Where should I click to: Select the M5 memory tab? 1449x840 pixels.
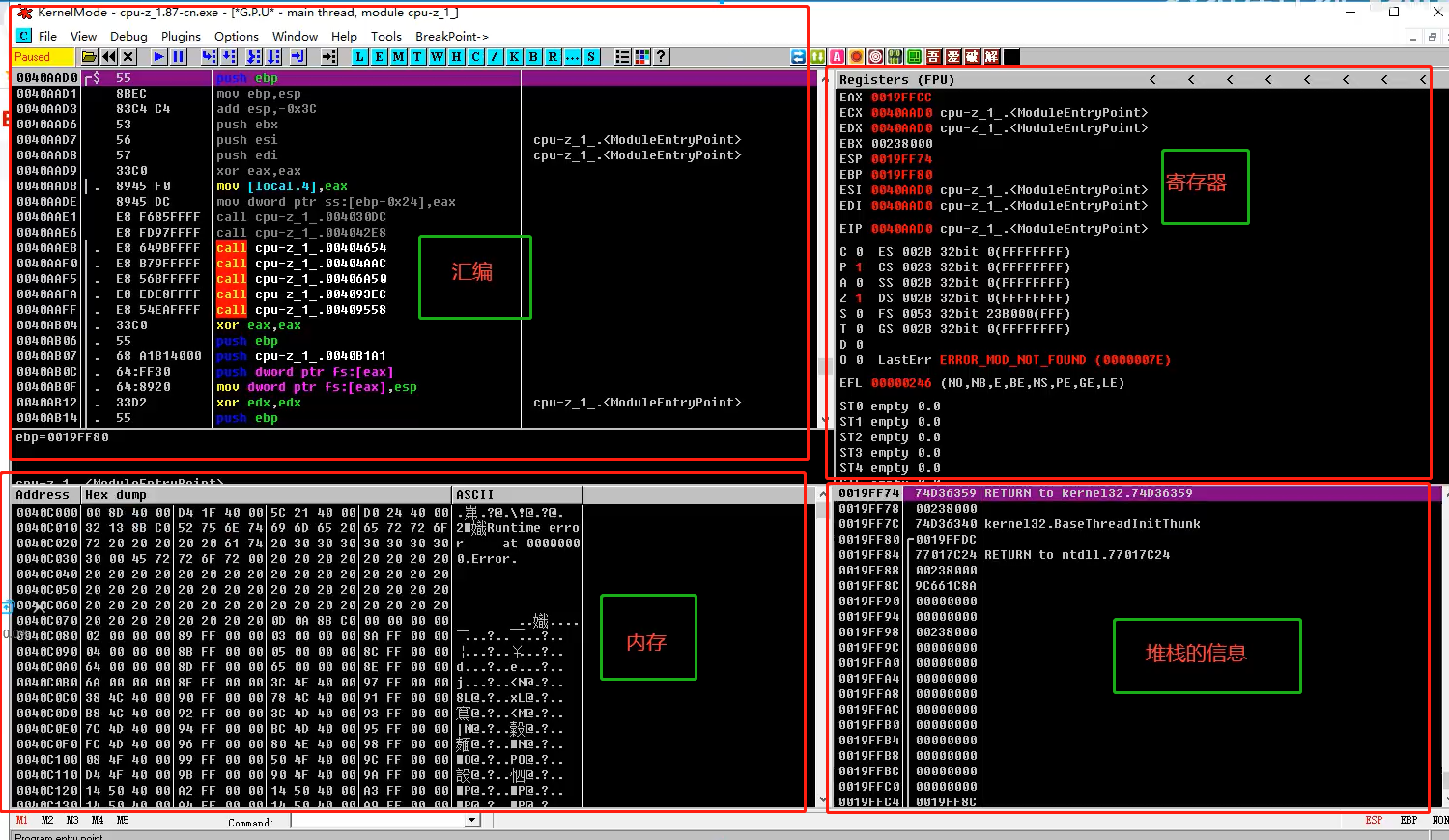tap(123, 820)
